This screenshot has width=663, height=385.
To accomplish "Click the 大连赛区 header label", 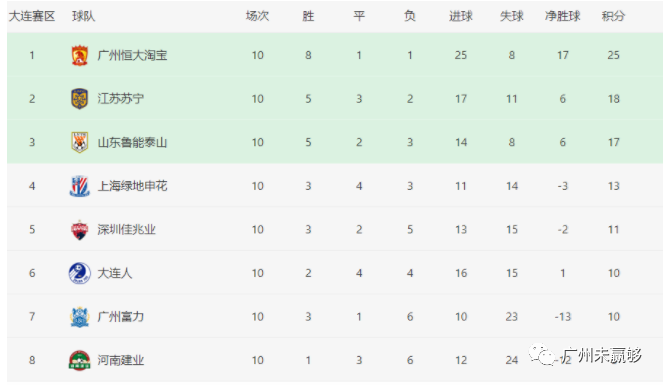I will [32, 16].
